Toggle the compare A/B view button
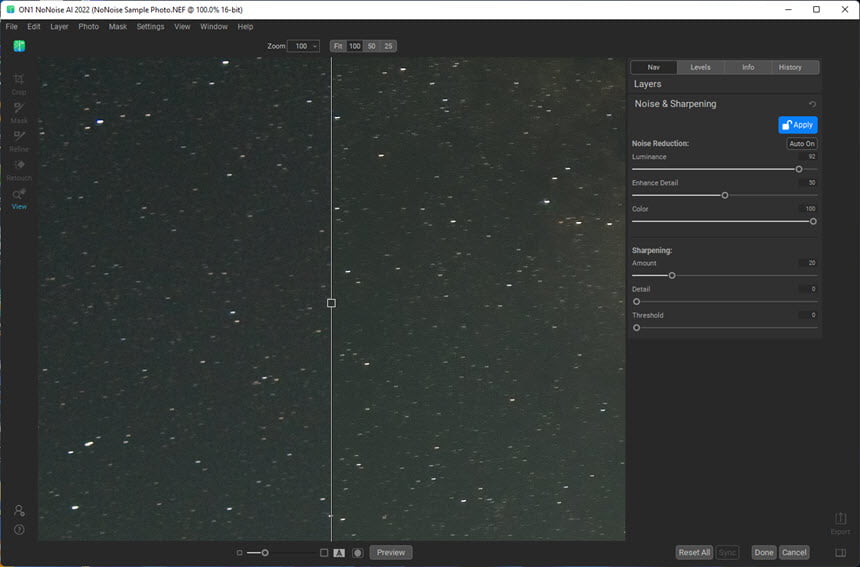Image resolution: width=860 pixels, height=567 pixels. pos(339,553)
